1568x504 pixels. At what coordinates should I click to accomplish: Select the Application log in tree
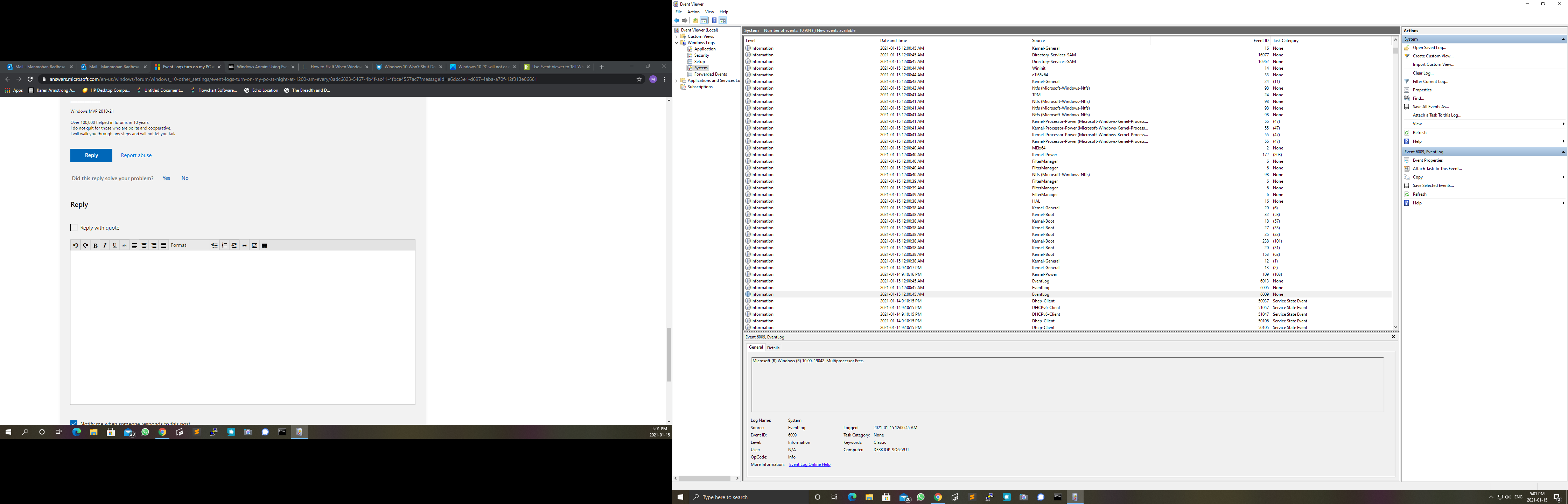(705, 49)
